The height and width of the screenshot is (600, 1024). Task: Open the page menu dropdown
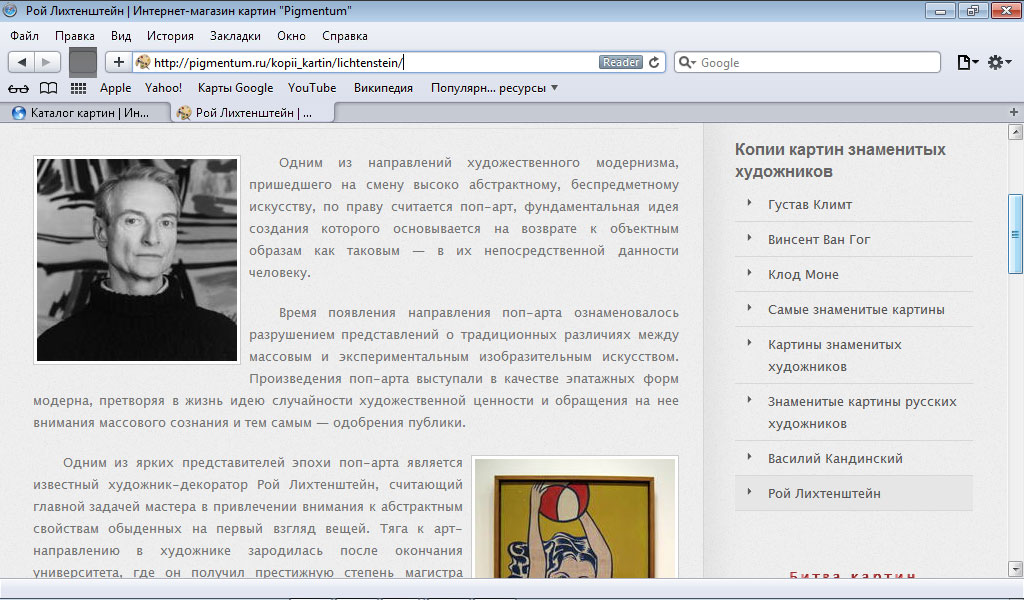point(967,62)
